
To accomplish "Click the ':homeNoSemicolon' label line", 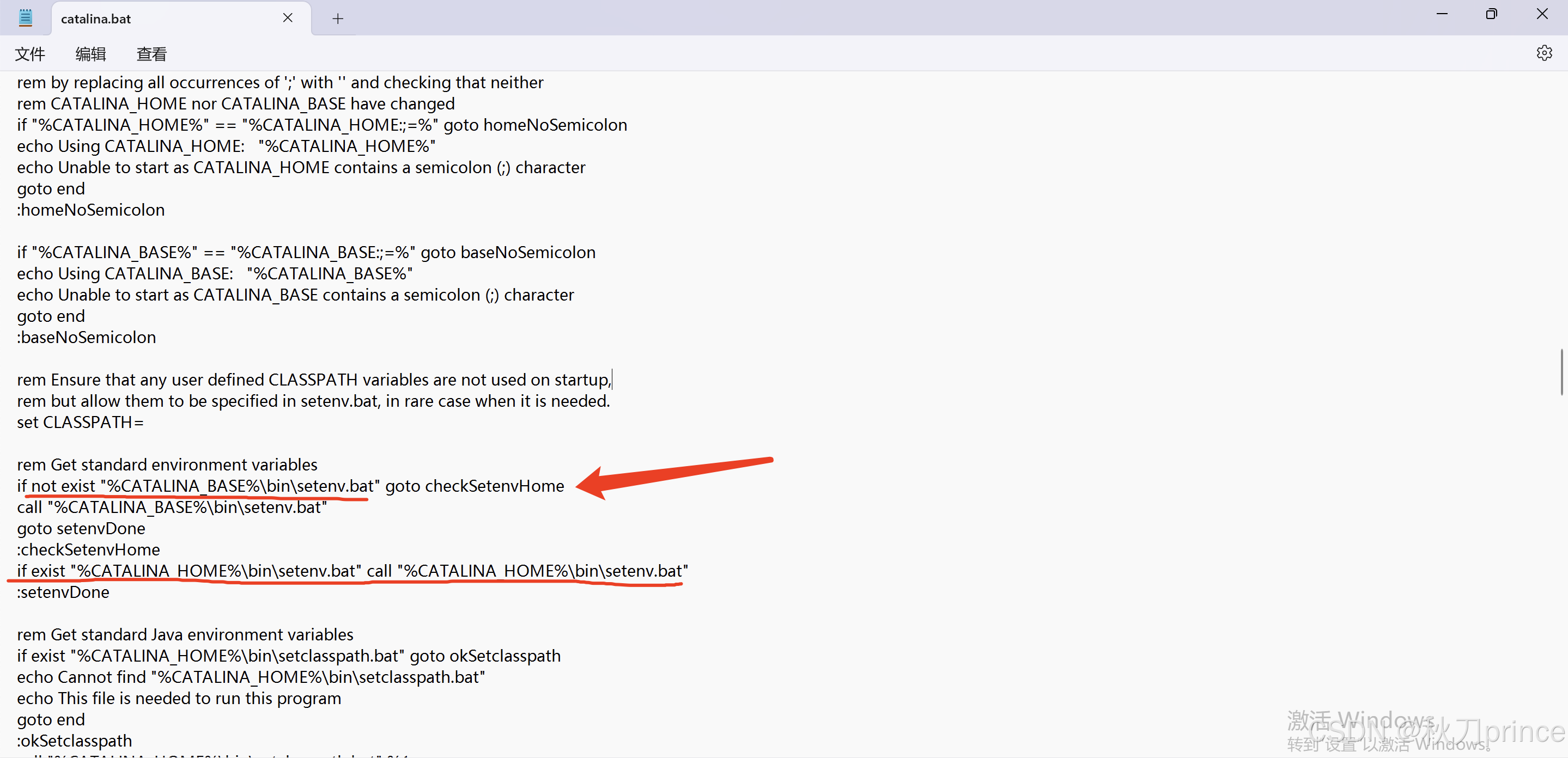I will (90, 210).
